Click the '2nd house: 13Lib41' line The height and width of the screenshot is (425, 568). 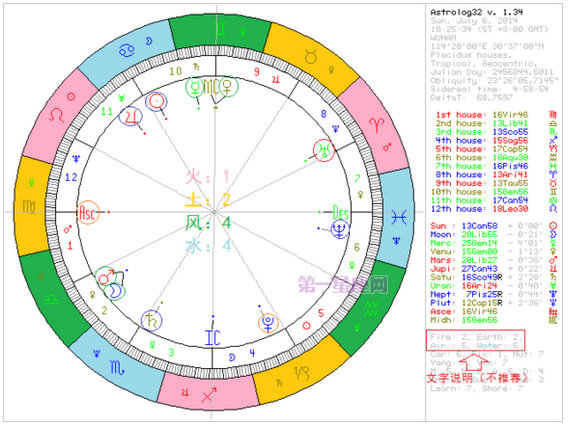(x=482, y=124)
